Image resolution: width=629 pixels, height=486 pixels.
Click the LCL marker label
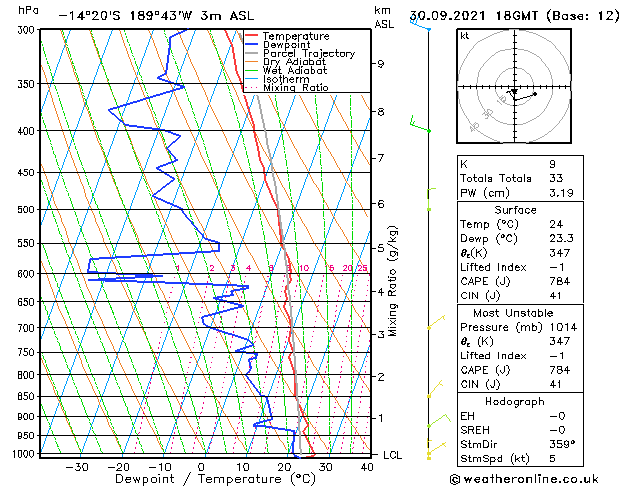tap(392, 455)
